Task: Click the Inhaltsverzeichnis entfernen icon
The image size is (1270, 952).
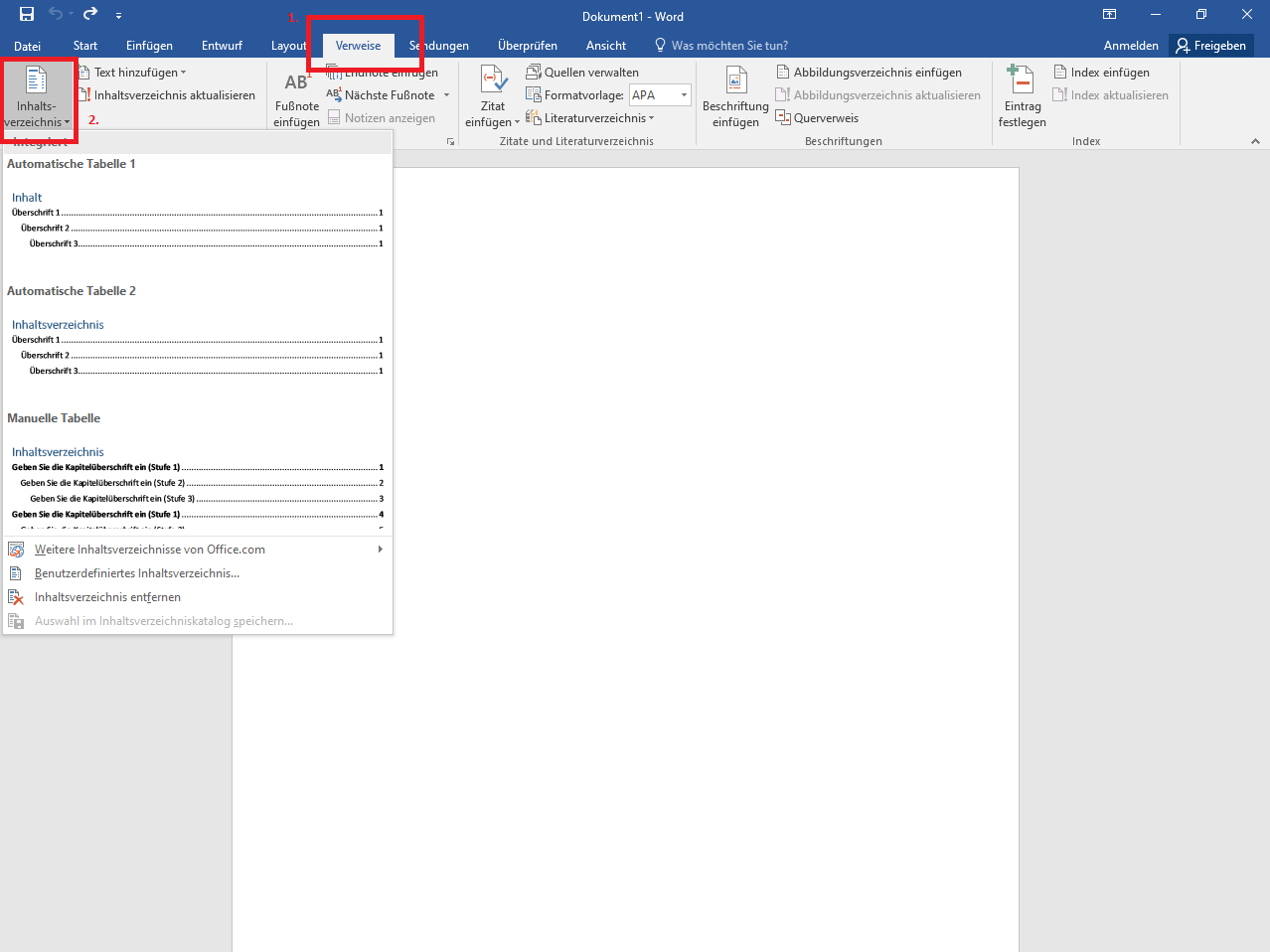Action: [x=16, y=597]
